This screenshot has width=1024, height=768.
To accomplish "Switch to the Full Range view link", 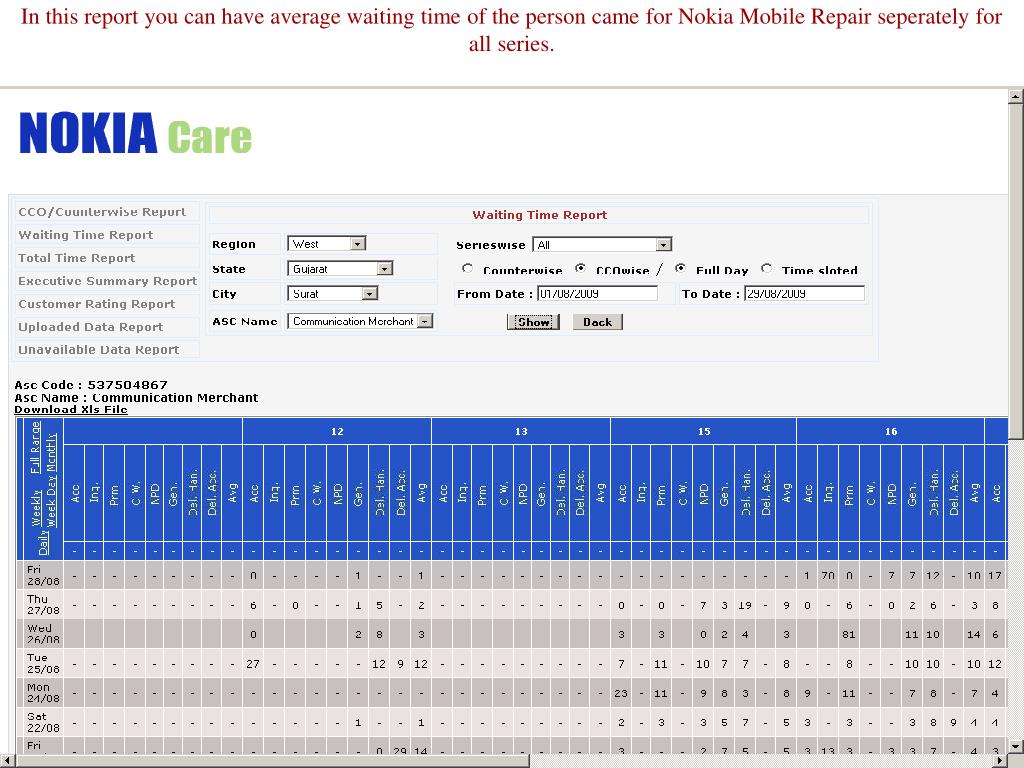I will click(36, 447).
